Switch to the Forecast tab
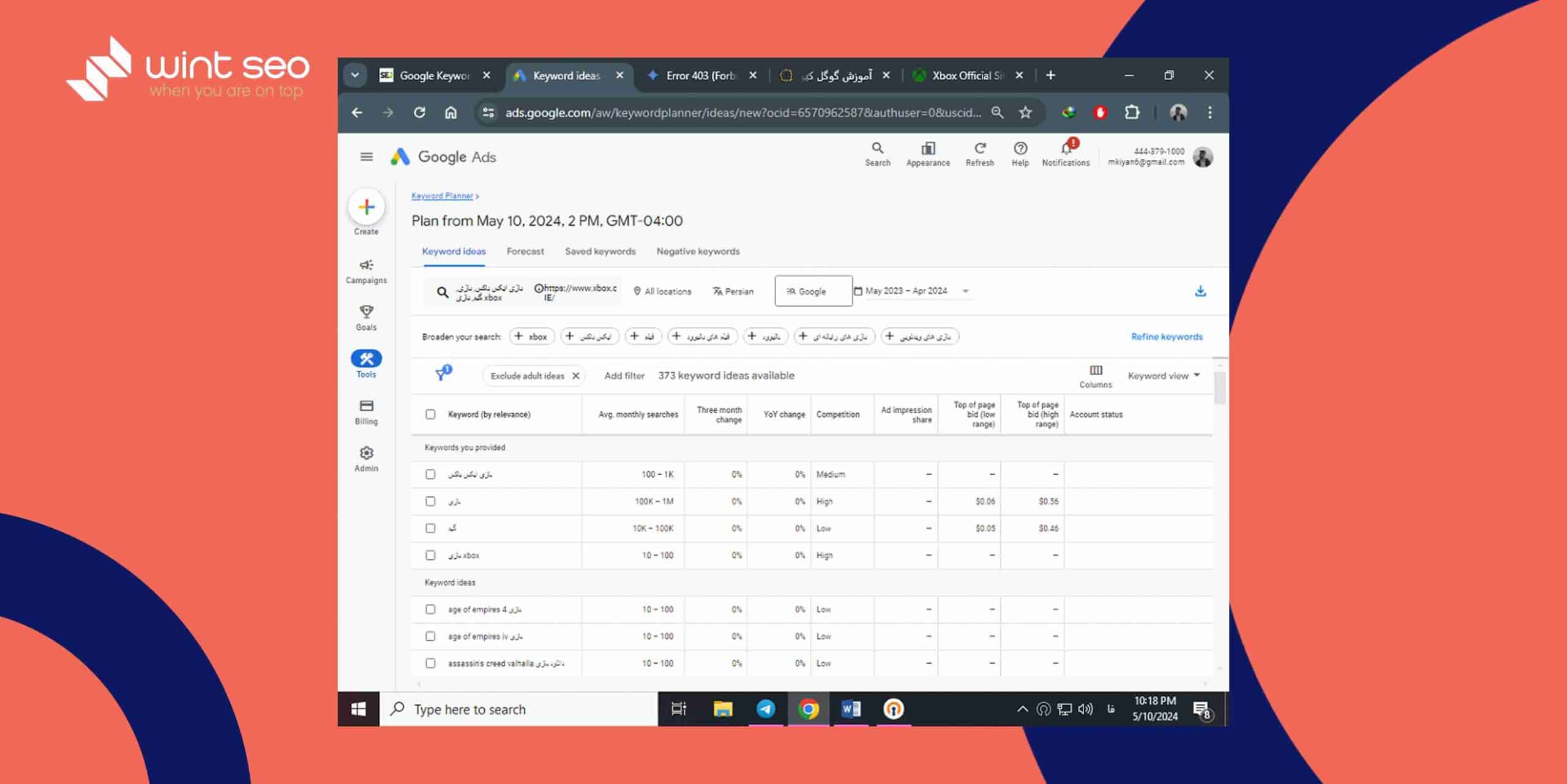Screen dimensions: 1567x784 click(525, 252)
